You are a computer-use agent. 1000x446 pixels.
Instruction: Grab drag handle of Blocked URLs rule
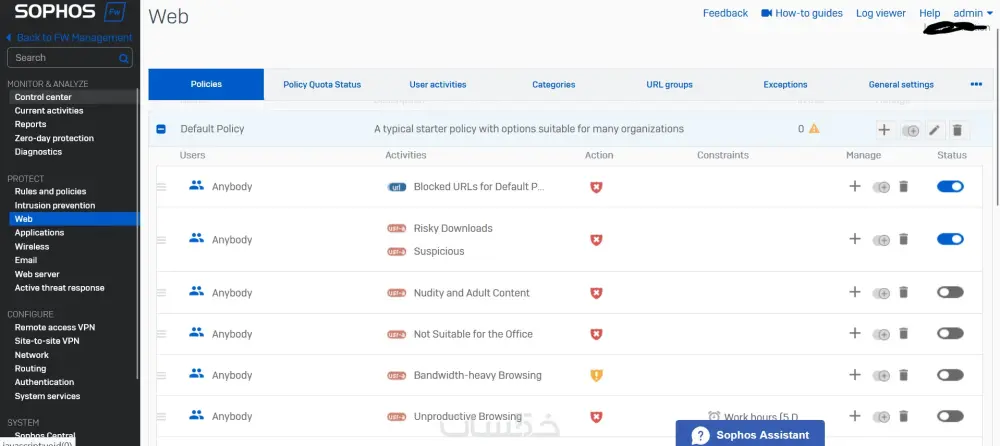[161, 187]
